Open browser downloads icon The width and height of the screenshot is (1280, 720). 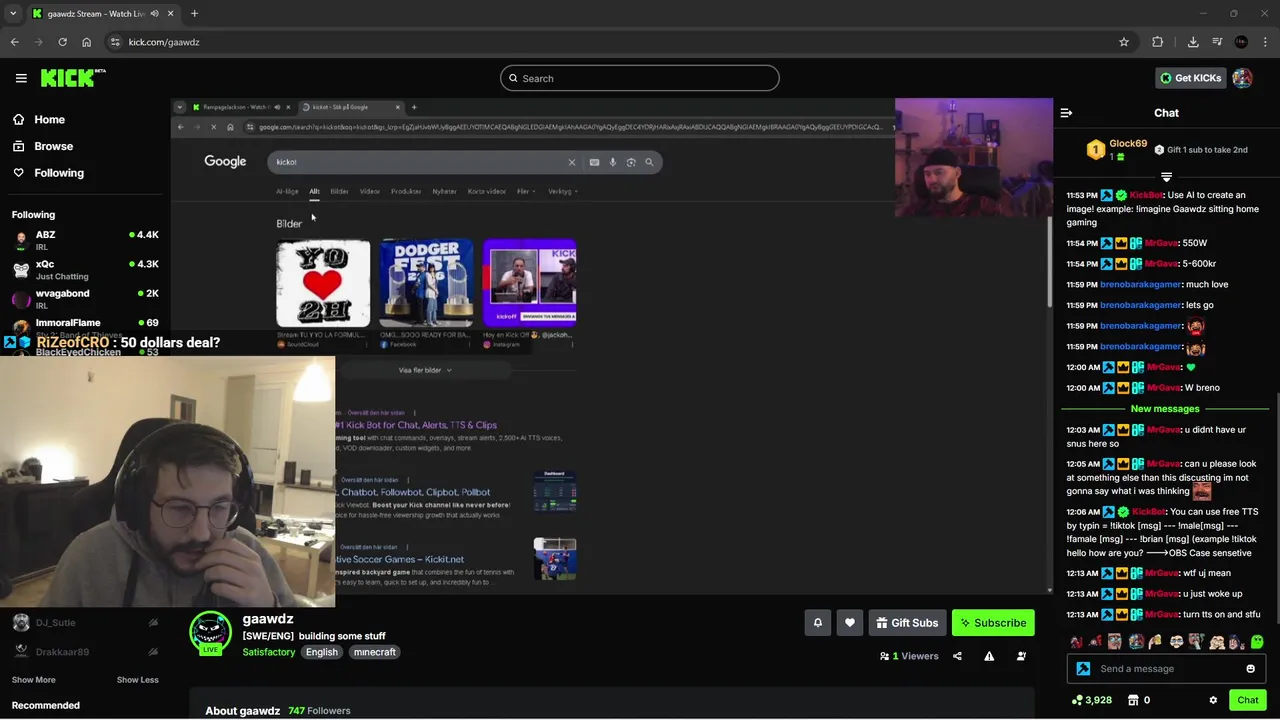pyautogui.click(x=1193, y=42)
